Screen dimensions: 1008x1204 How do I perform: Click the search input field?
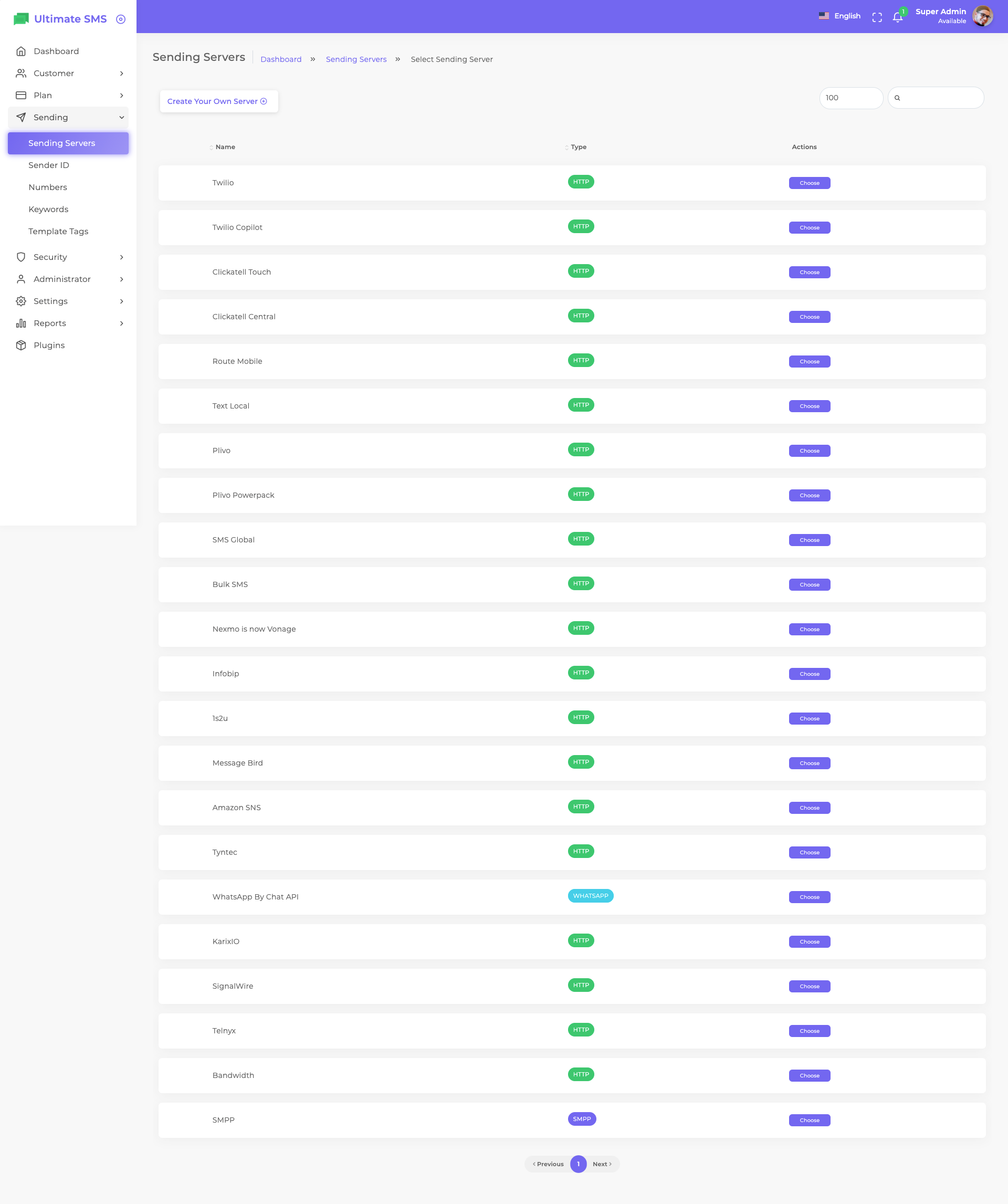pyautogui.click(x=936, y=98)
